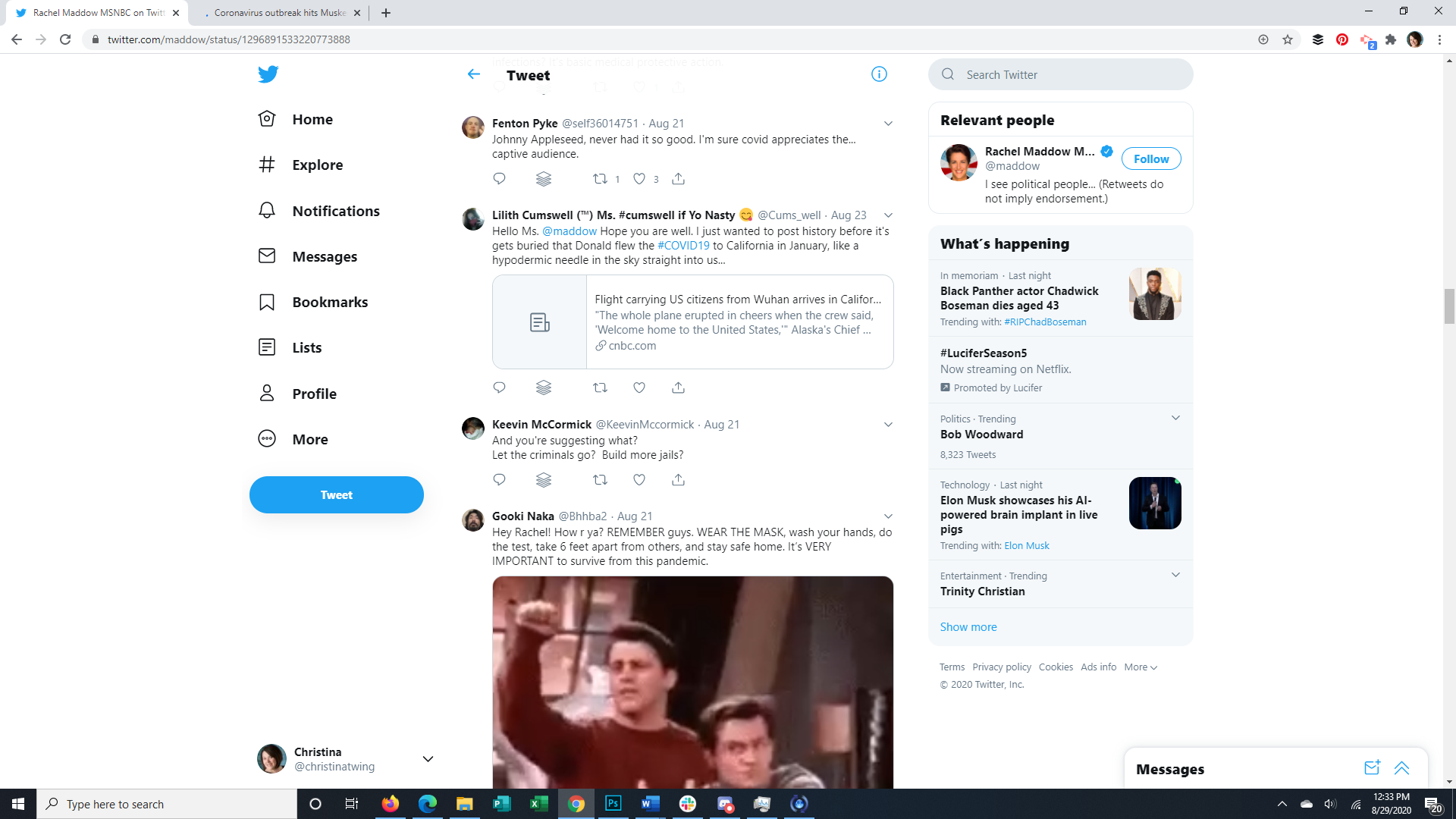This screenshot has height=819, width=1456.
Task: Click Show more under What's happening
Action: point(968,627)
